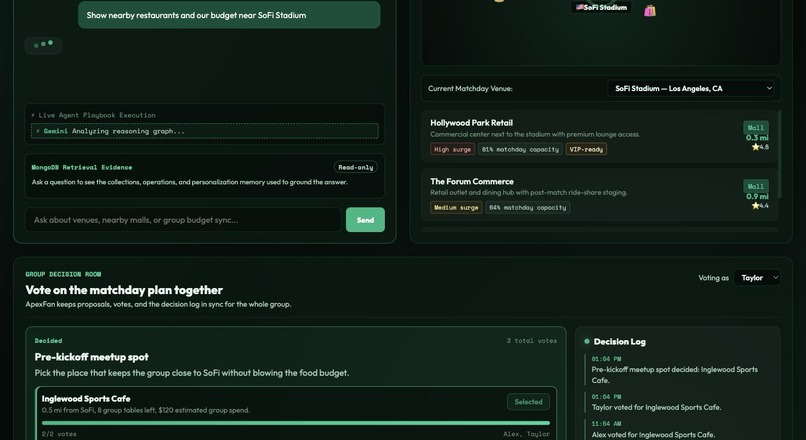Image resolution: width=806 pixels, height=440 pixels.
Task: Click the Group Decision Room label
Action: point(63,274)
